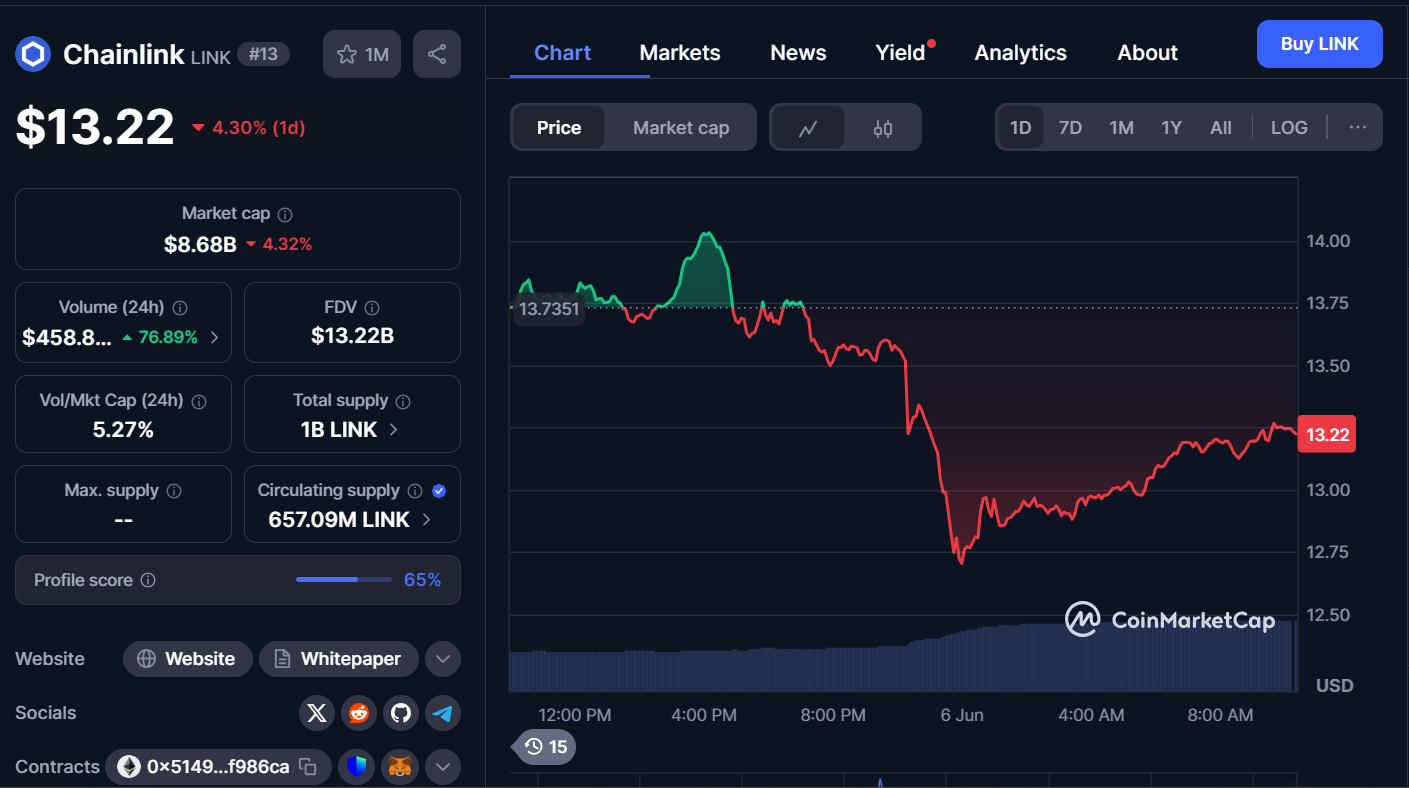Click the Volume (24h) info icon

pos(180,308)
